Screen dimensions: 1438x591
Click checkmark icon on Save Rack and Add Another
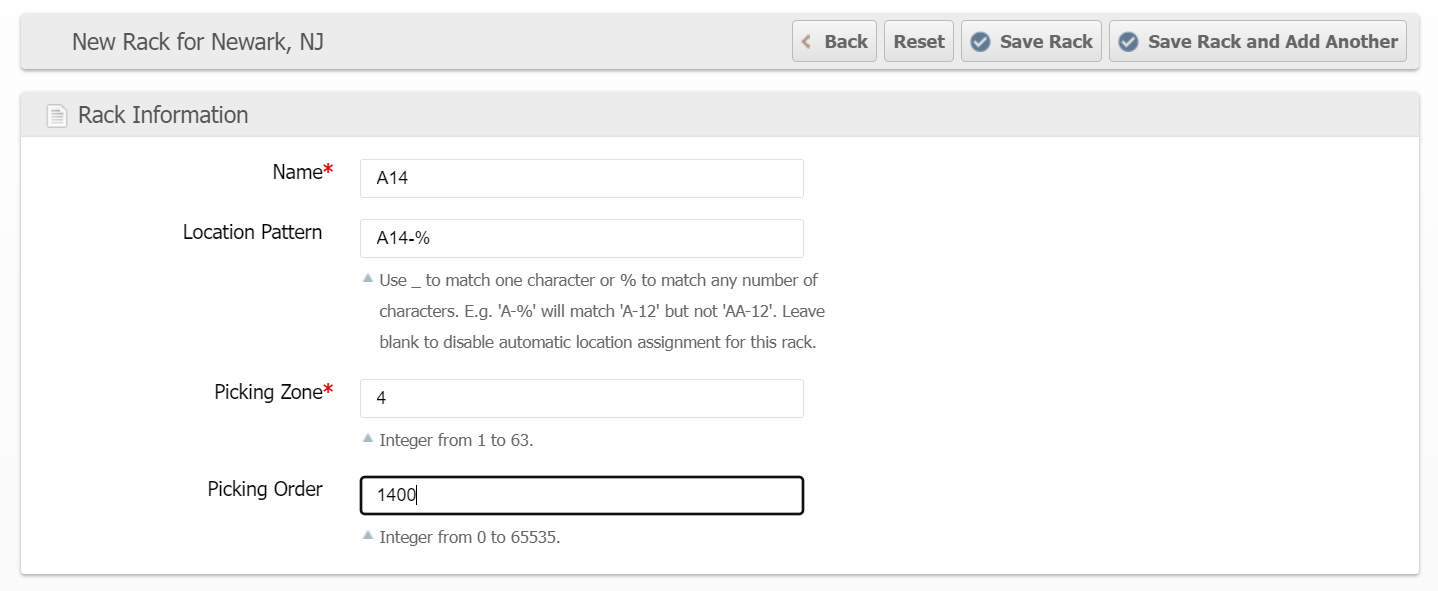1129,42
